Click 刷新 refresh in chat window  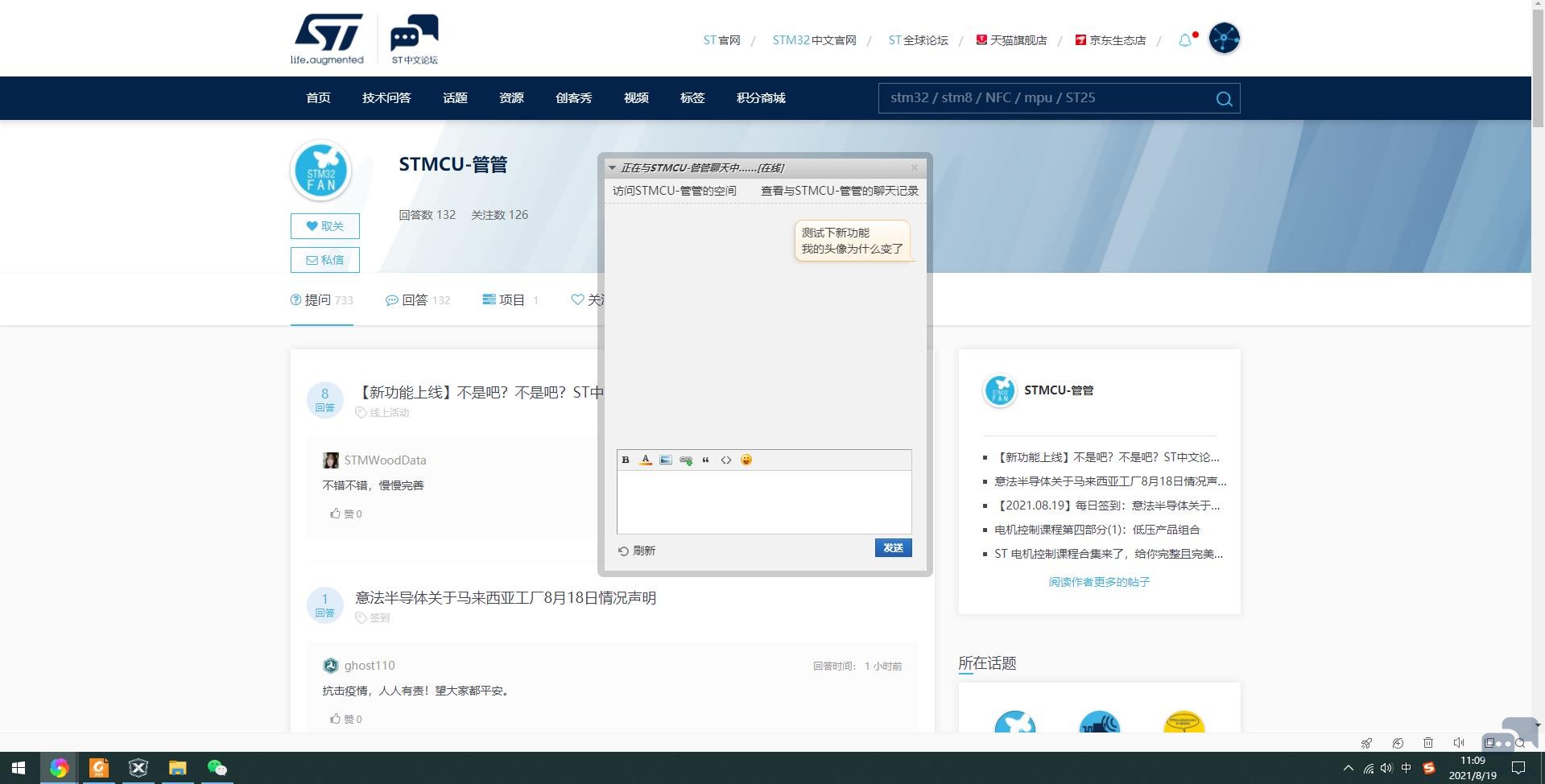(x=637, y=551)
